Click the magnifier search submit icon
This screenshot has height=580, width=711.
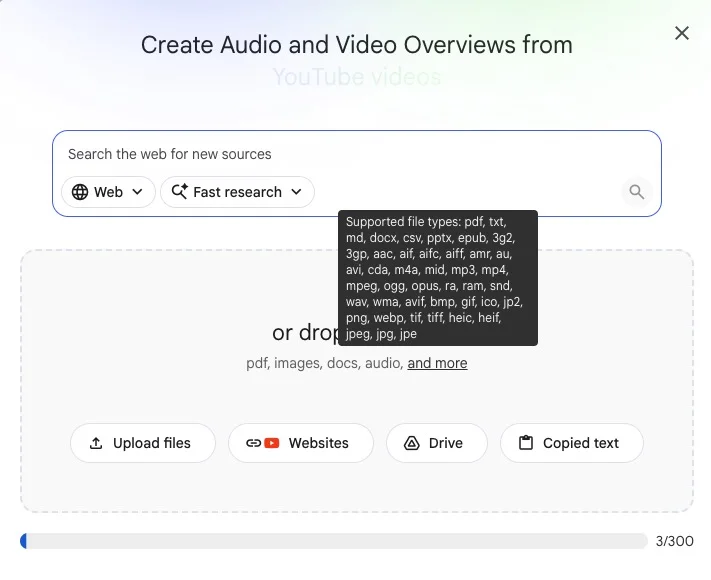[637, 192]
